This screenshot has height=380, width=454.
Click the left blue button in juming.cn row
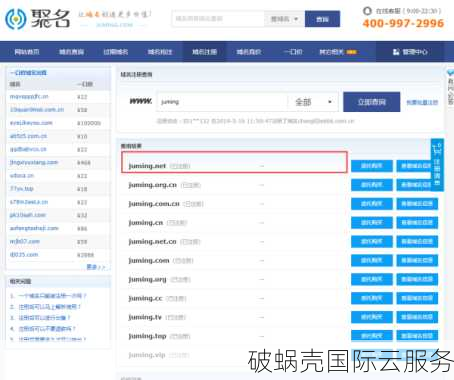click(372, 222)
